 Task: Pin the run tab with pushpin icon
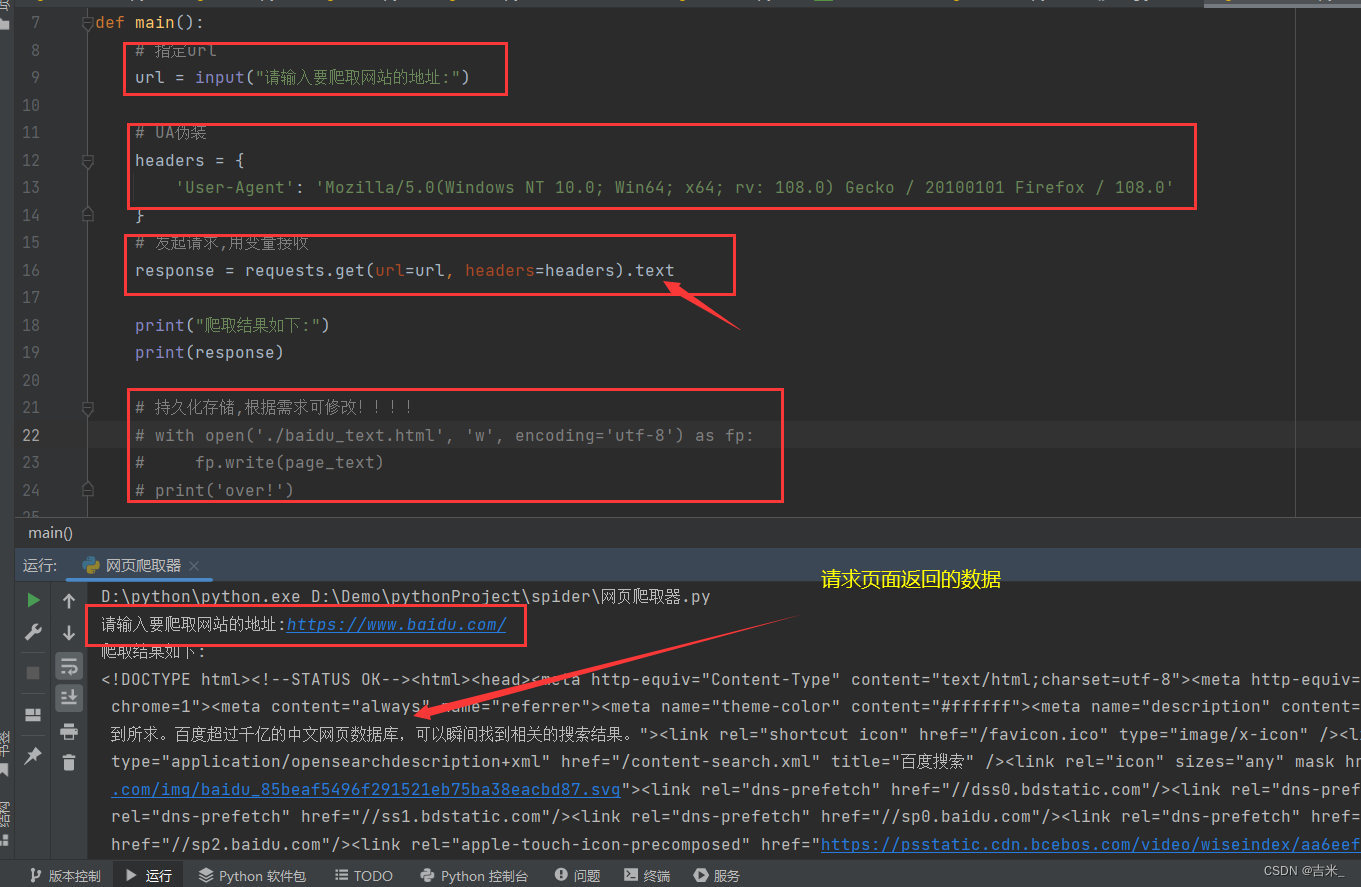click(33, 756)
